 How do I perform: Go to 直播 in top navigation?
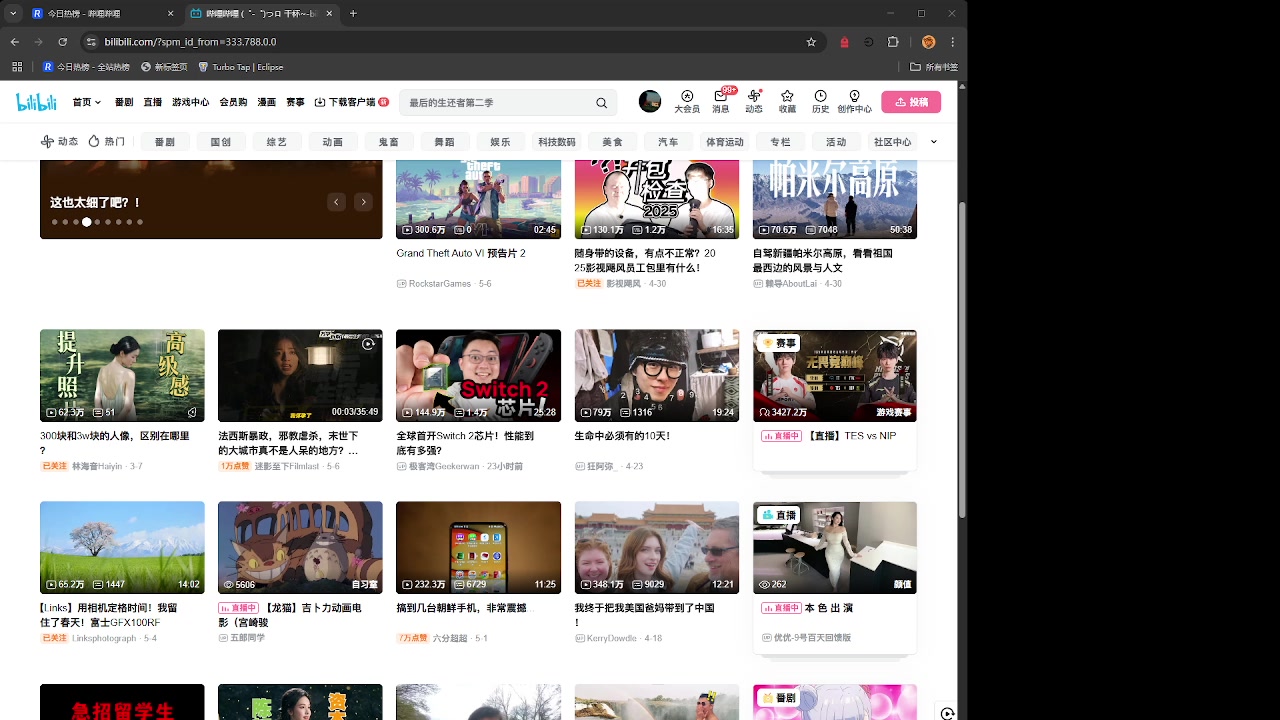click(152, 102)
